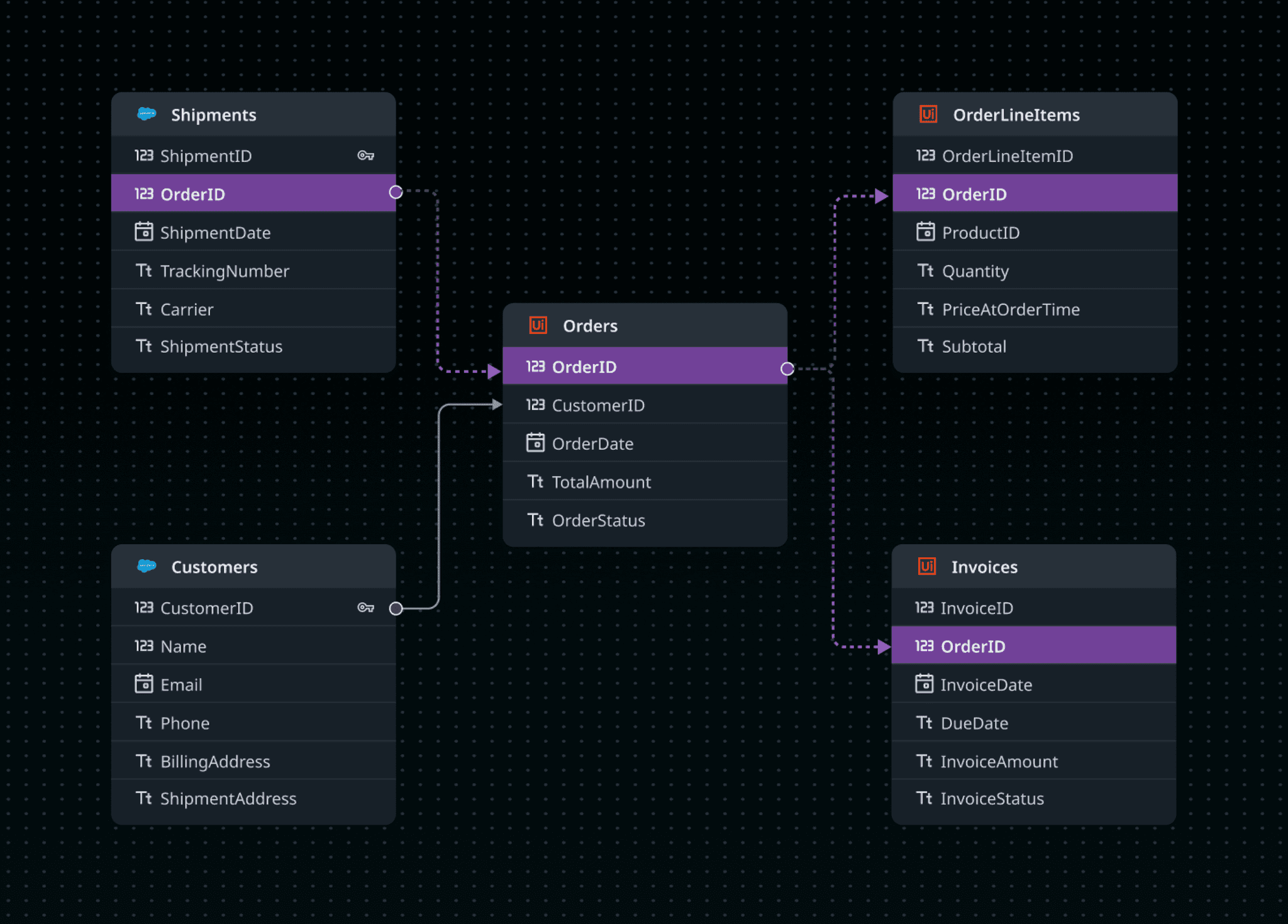This screenshot has height=924, width=1288.
Task: Click connector circle beside Customers CustomerID
Action: 396,608
